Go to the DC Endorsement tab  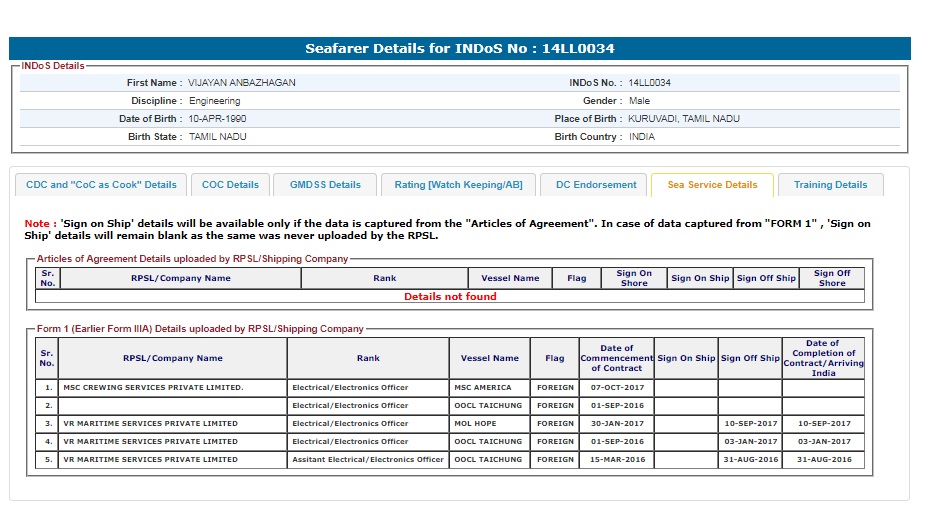coord(596,185)
